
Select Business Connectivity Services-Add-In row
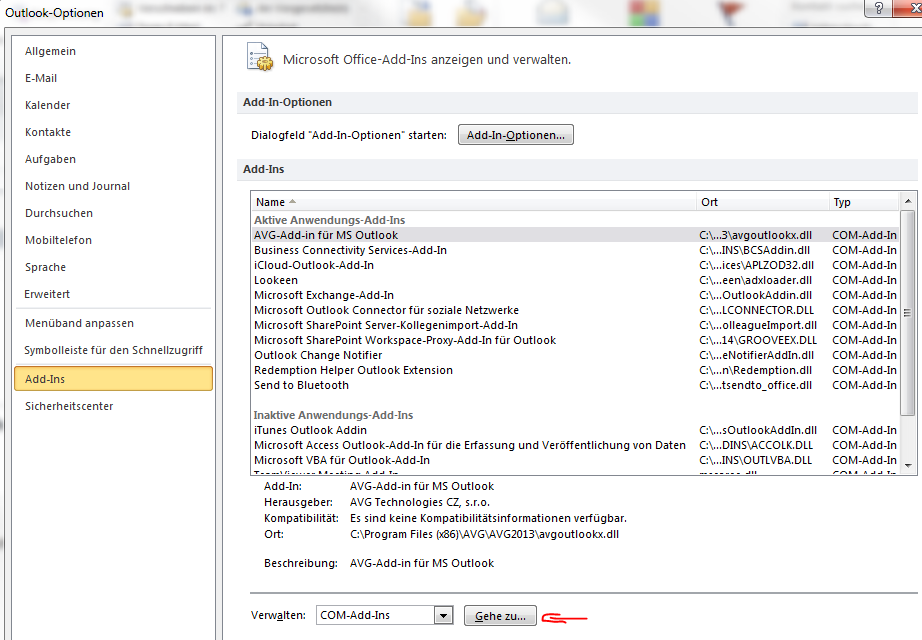coord(575,250)
